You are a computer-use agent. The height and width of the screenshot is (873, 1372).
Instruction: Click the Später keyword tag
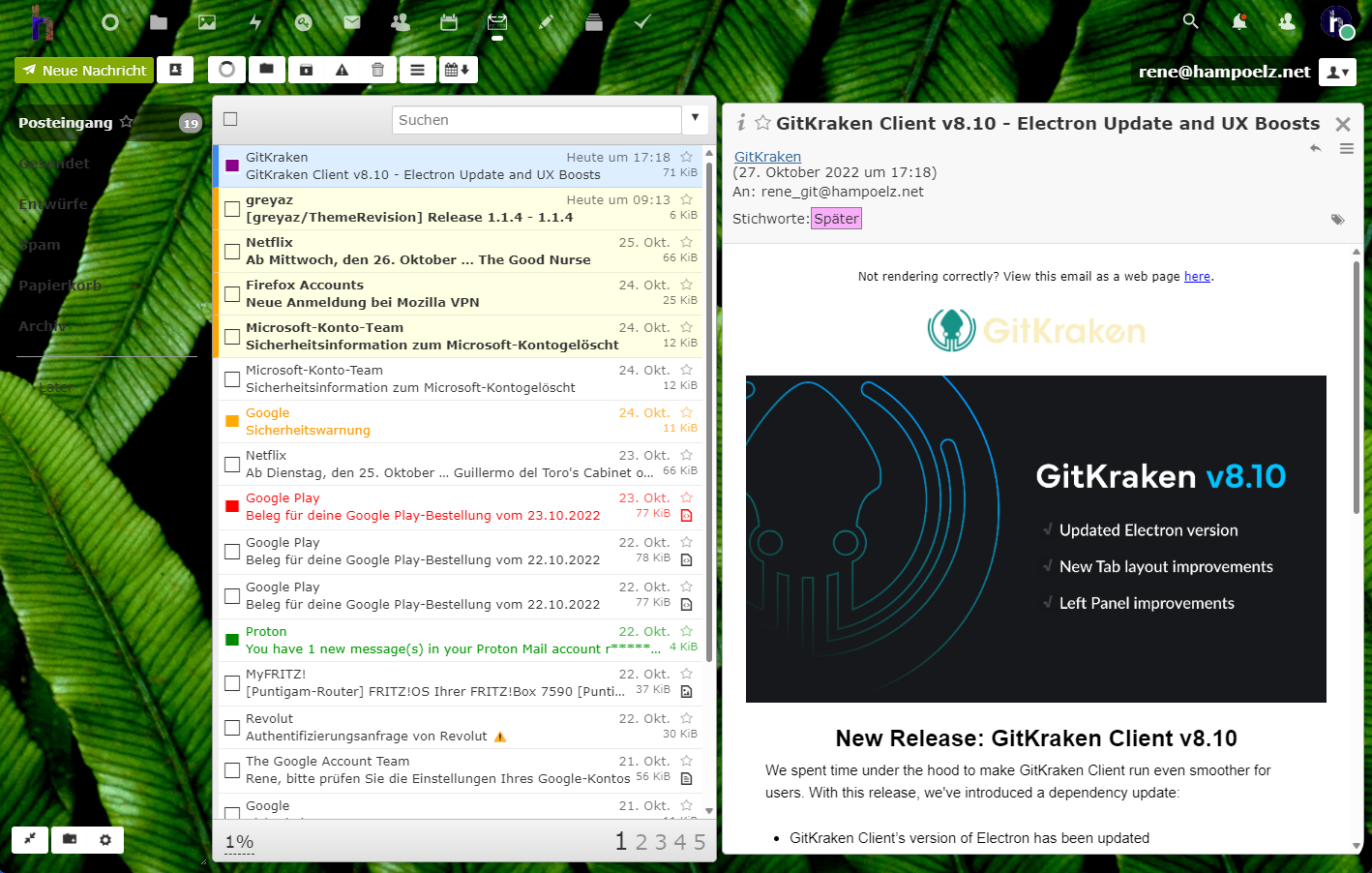click(x=836, y=219)
